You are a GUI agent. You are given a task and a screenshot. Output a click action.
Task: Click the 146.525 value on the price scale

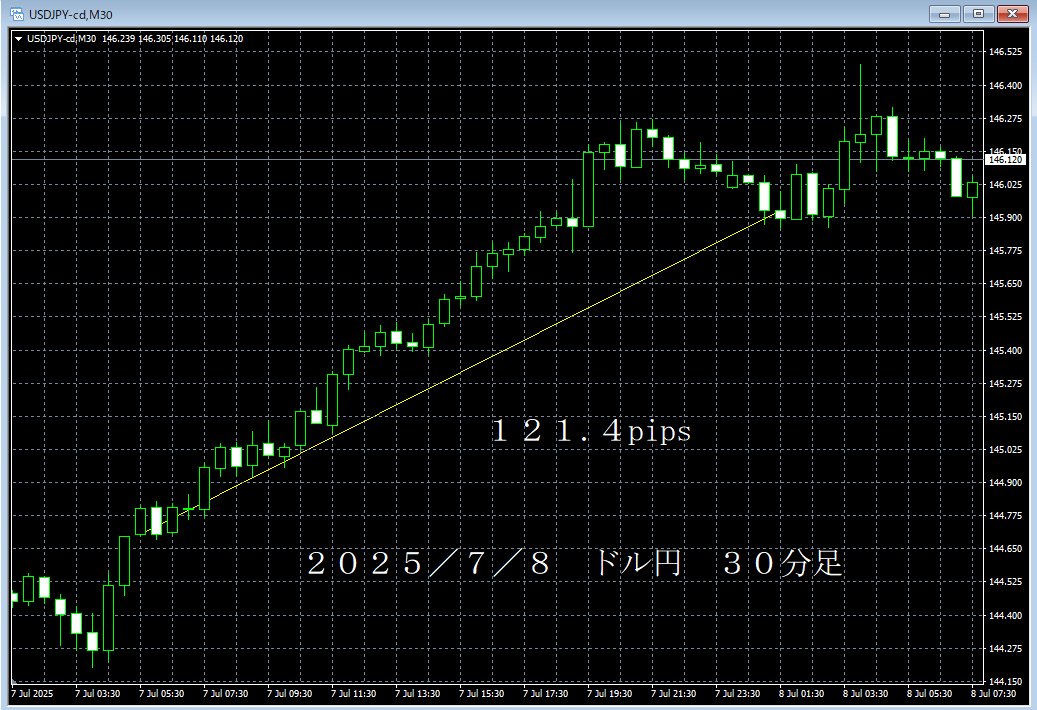click(x=1004, y=50)
